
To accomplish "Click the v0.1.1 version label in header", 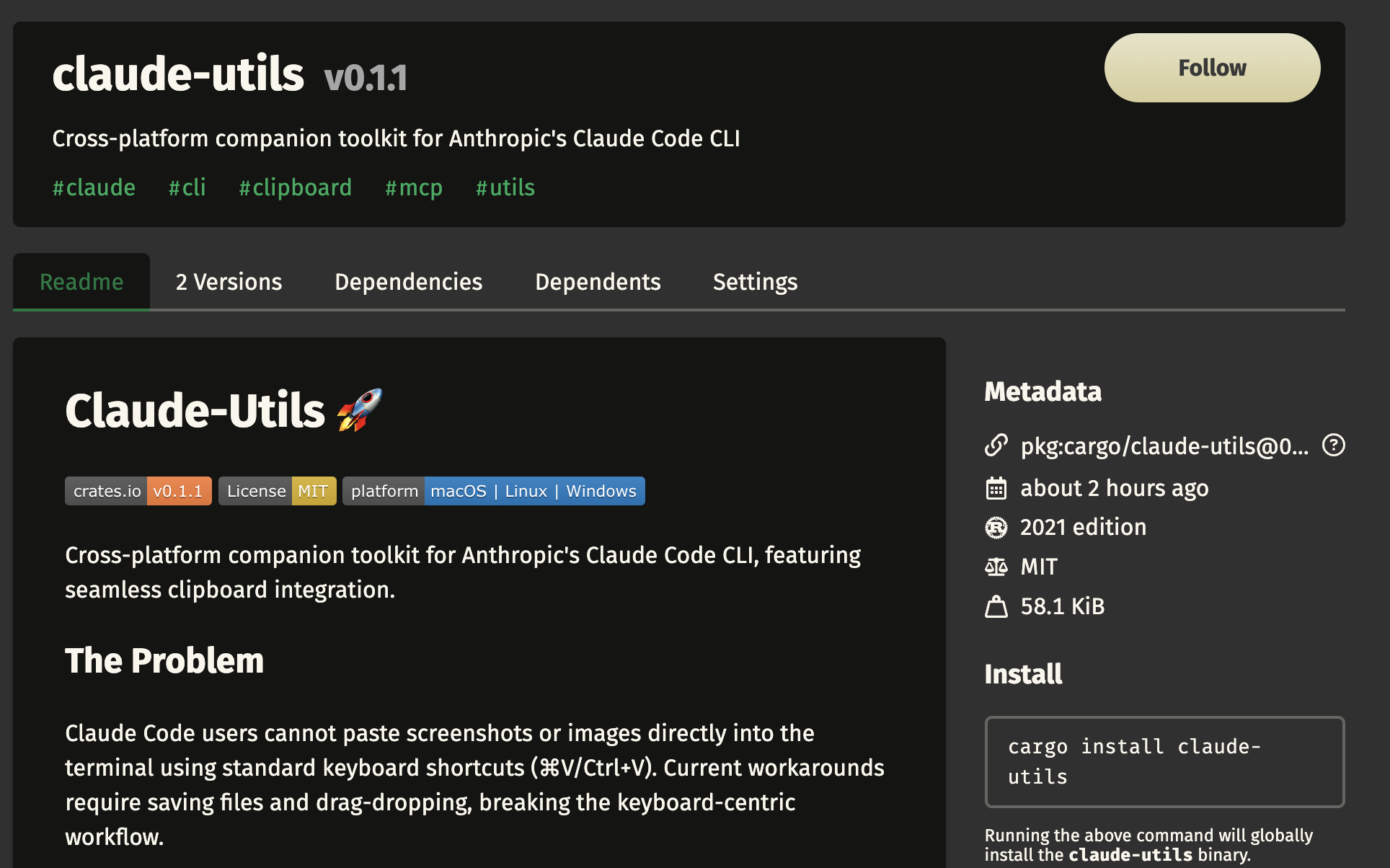I will tap(366, 77).
